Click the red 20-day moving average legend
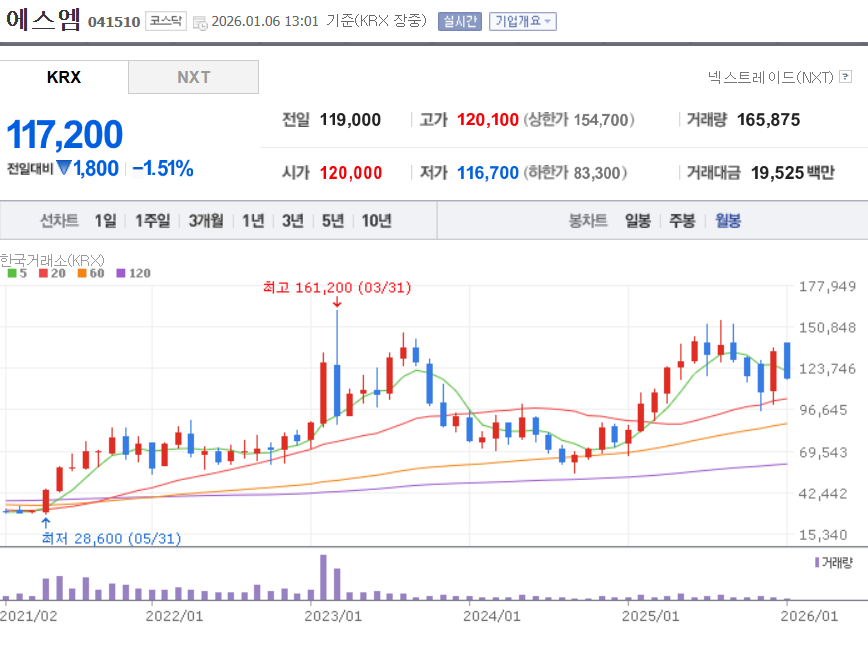 [x=52, y=273]
